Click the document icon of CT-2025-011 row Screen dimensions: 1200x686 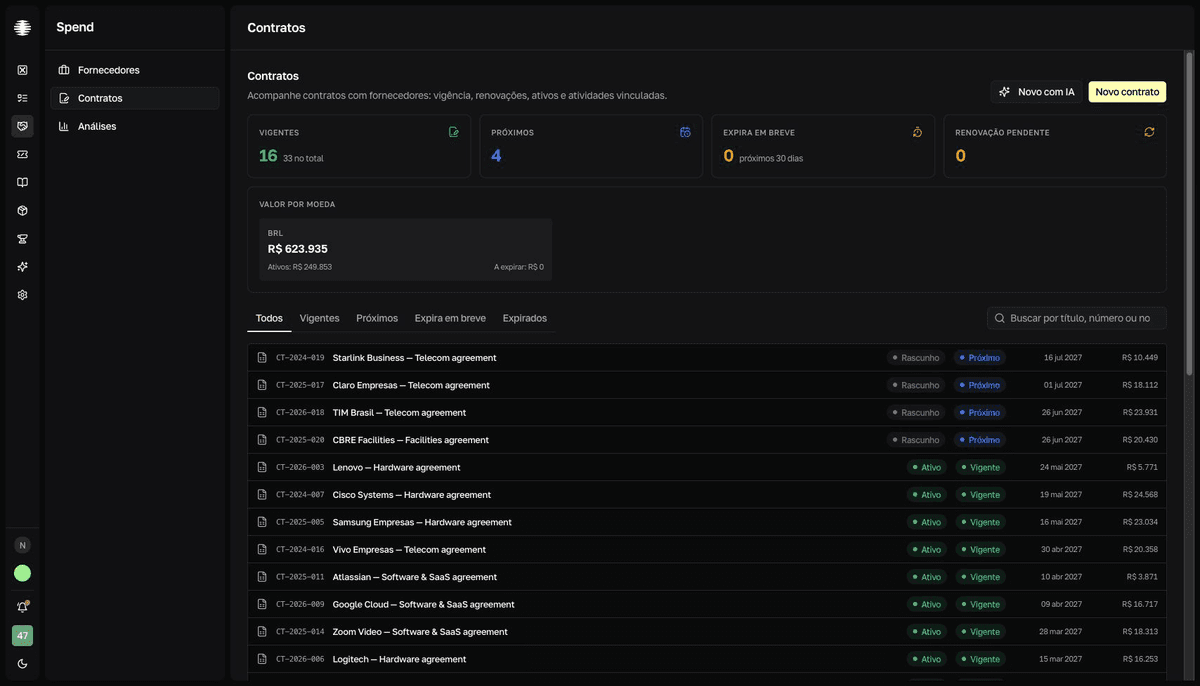[x=262, y=577]
